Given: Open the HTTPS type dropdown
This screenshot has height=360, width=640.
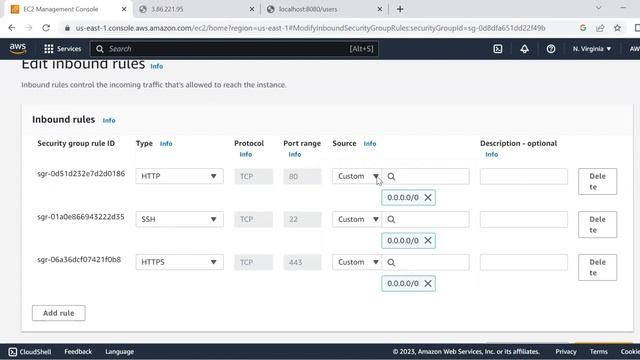Looking at the screenshot, I should click(180, 262).
